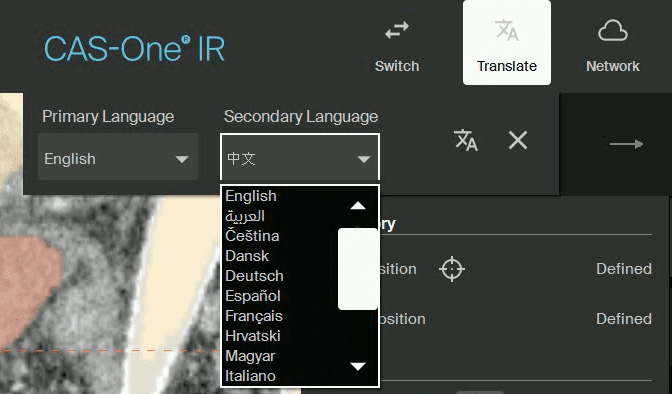Screen dimensions: 672x394
Task: Click the crosshair target position icon
Action: pyautogui.click(x=452, y=269)
